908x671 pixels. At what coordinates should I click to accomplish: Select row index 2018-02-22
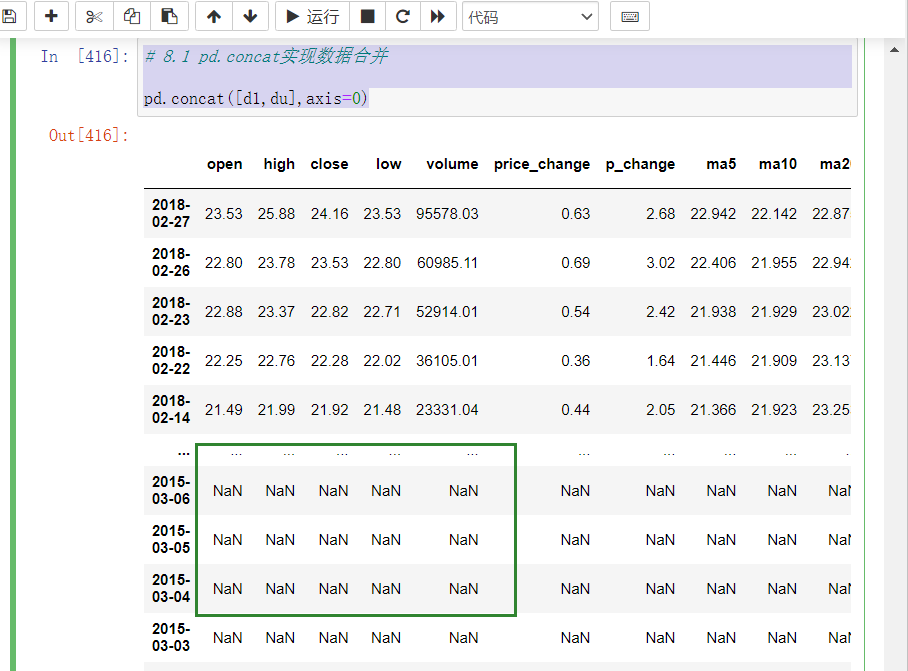click(x=171, y=361)
